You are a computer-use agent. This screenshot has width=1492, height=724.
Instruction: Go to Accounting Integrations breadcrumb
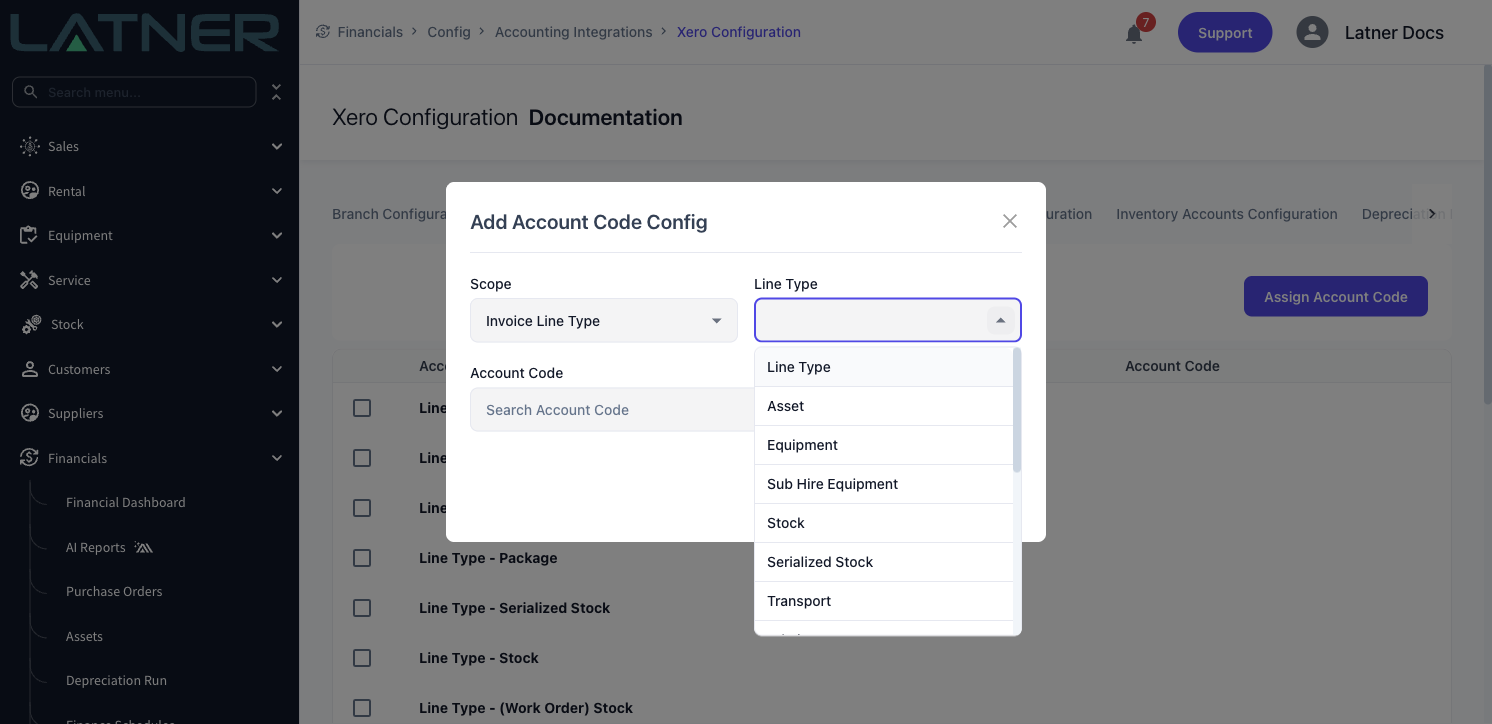(x=573, y=32)
